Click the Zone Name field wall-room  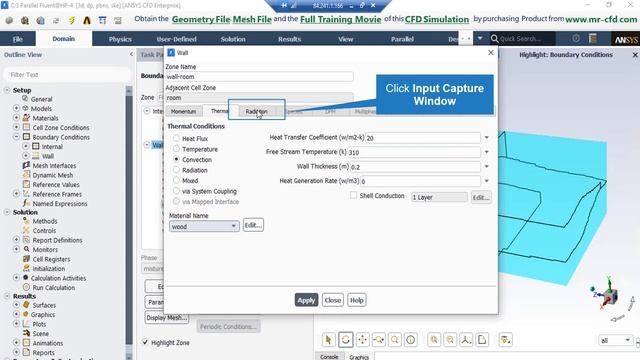[259, 76]
